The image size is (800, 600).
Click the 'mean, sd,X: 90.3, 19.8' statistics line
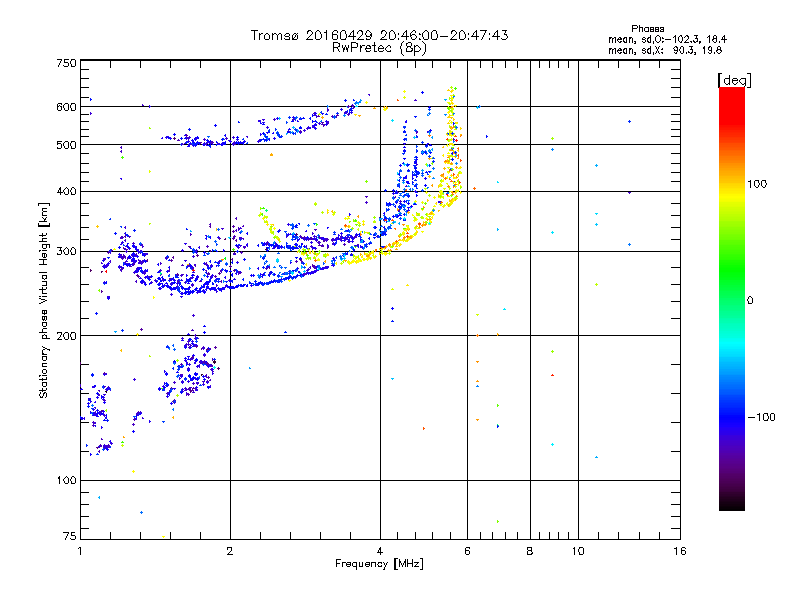click(665, 50)
